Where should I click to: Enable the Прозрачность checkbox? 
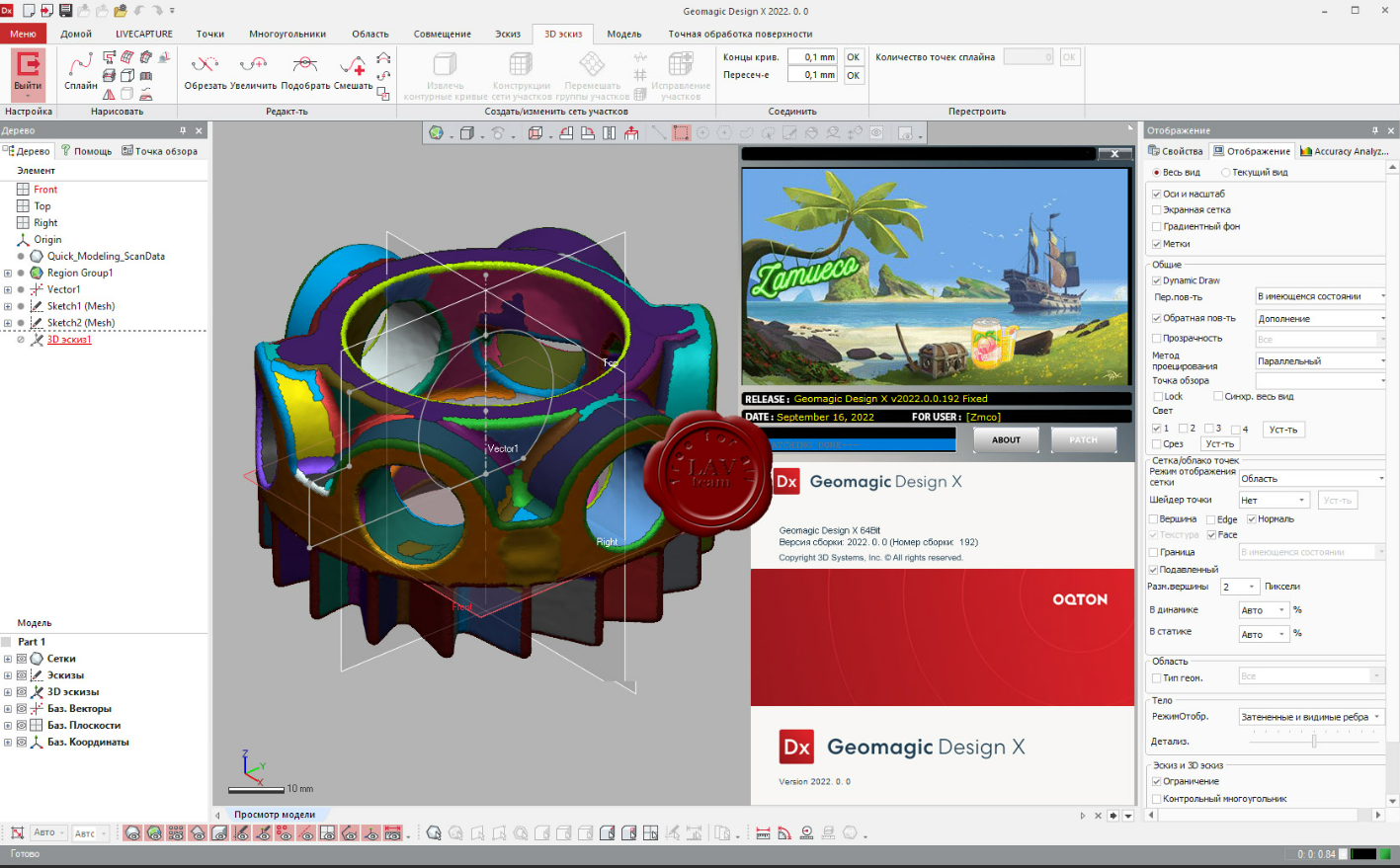point(1157,338)
